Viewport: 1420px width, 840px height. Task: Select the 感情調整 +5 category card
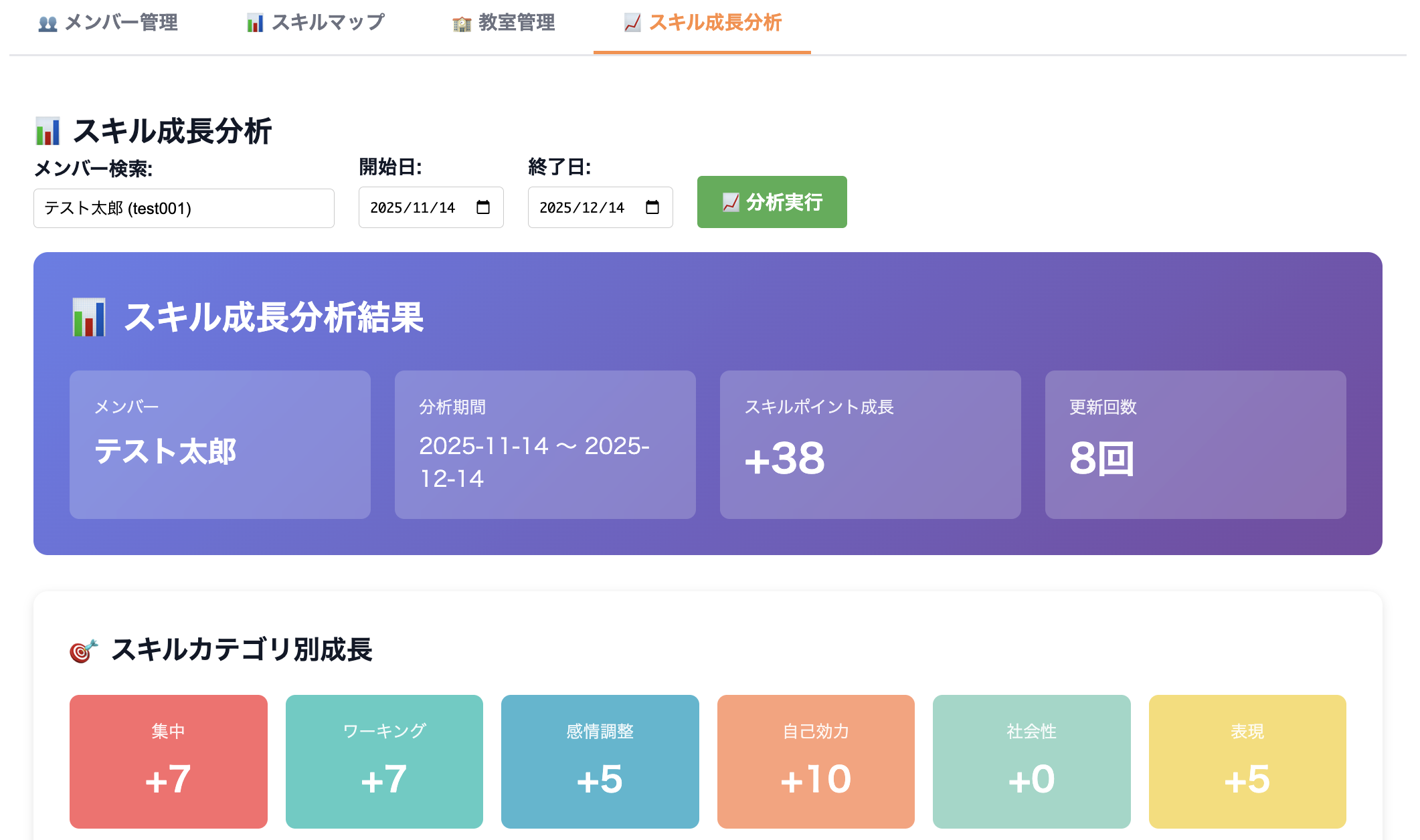pos(600,762)
